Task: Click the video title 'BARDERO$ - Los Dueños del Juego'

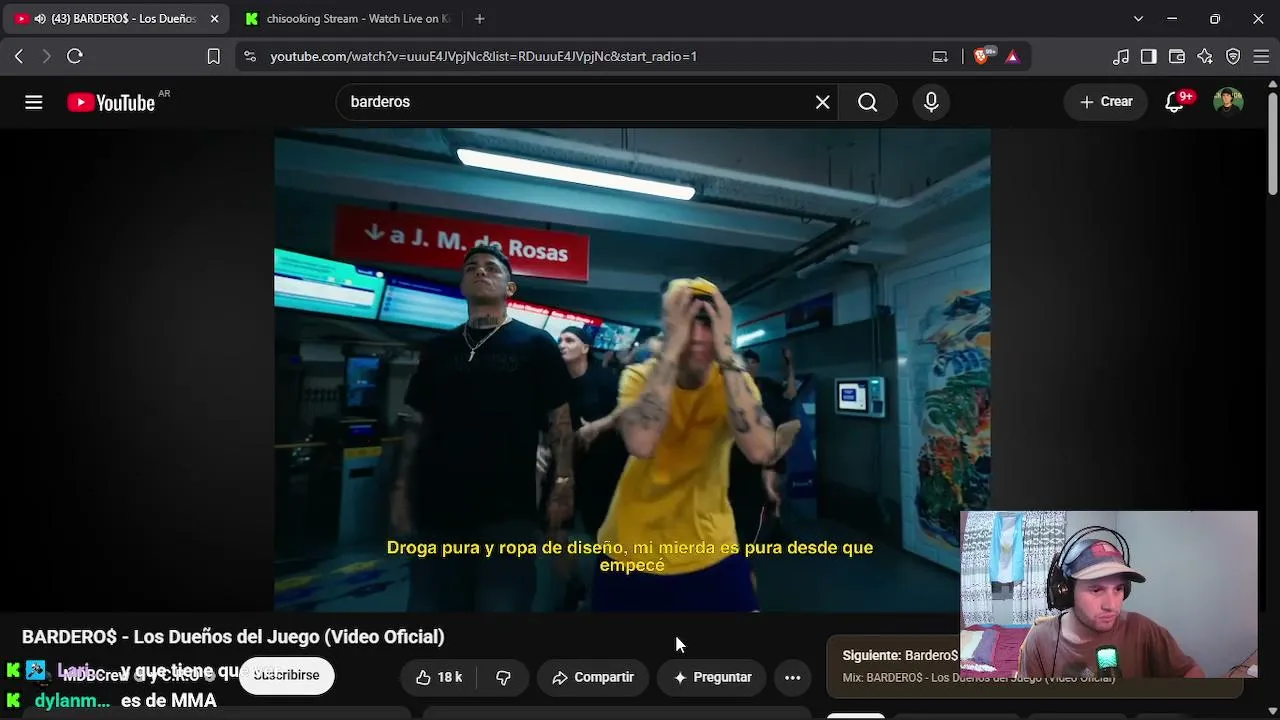Action: point(233,637)
